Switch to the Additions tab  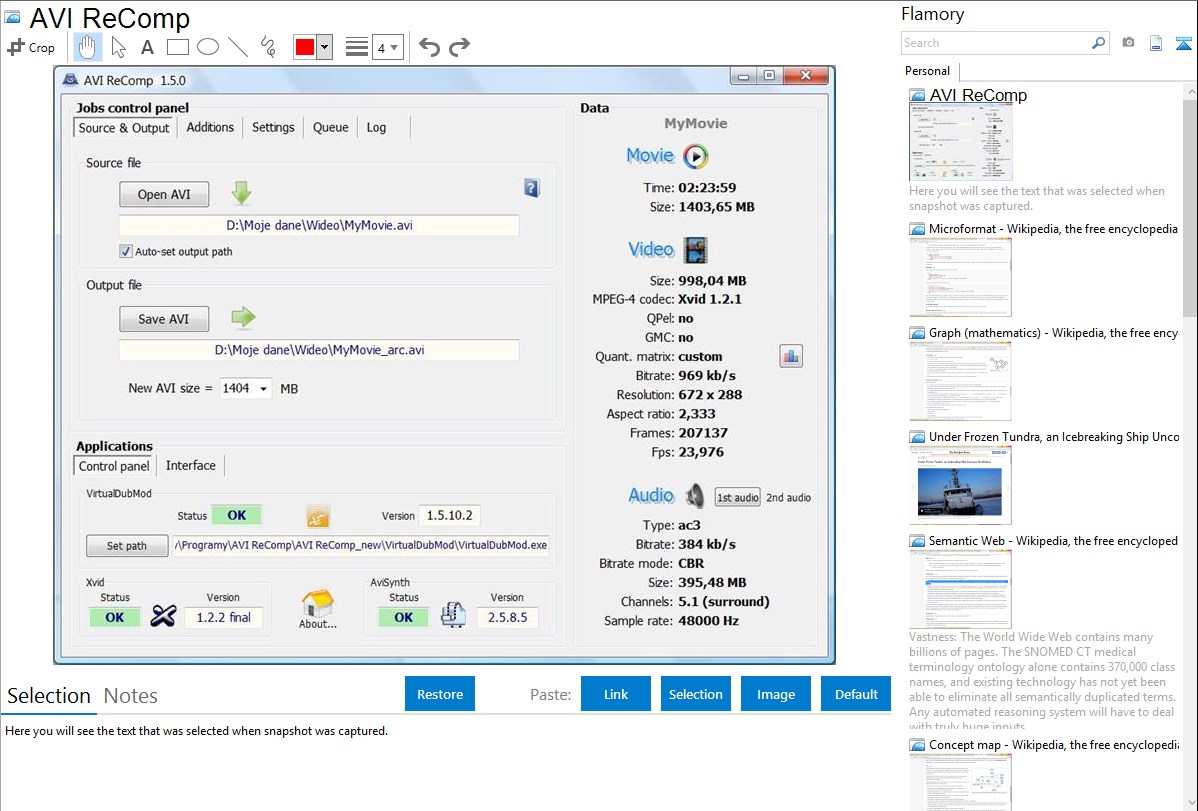tap(210, 128)
